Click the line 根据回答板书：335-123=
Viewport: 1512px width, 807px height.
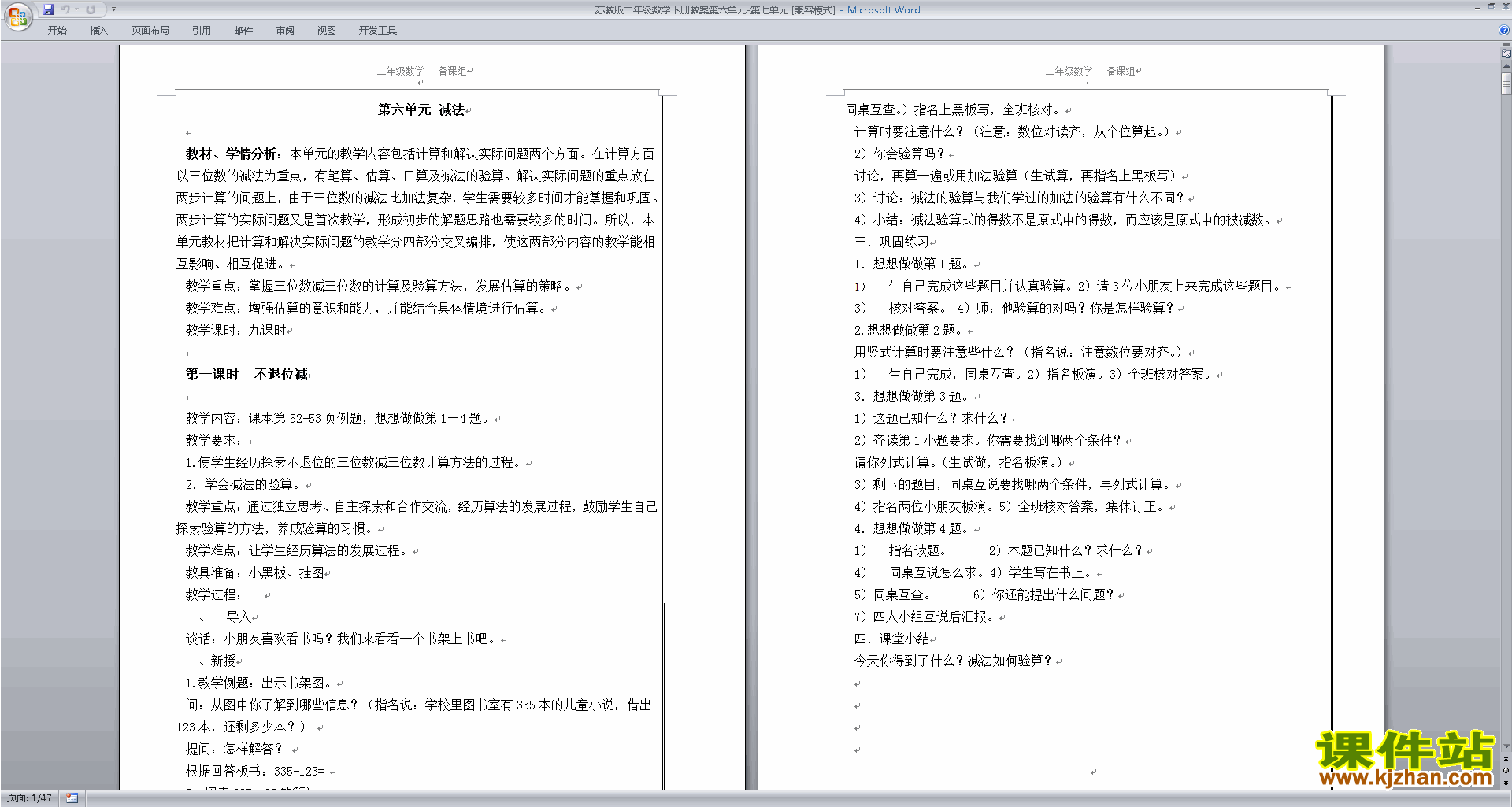click(255, 772)
